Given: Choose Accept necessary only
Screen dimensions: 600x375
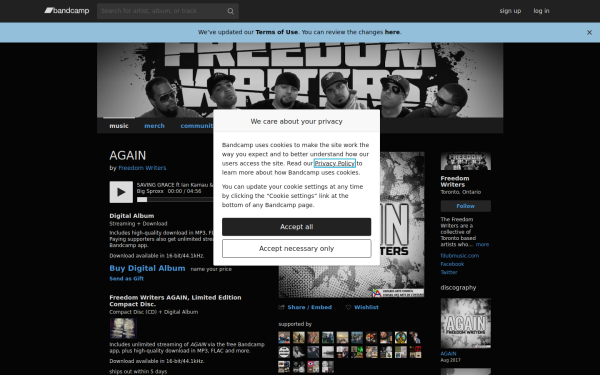Looking at the screenshot, I should click(296, 249).
